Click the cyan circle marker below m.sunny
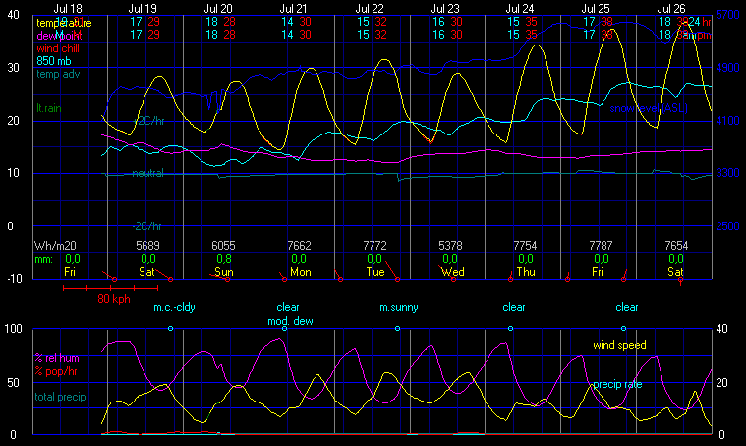746x446 pixels. pos(398,328)
